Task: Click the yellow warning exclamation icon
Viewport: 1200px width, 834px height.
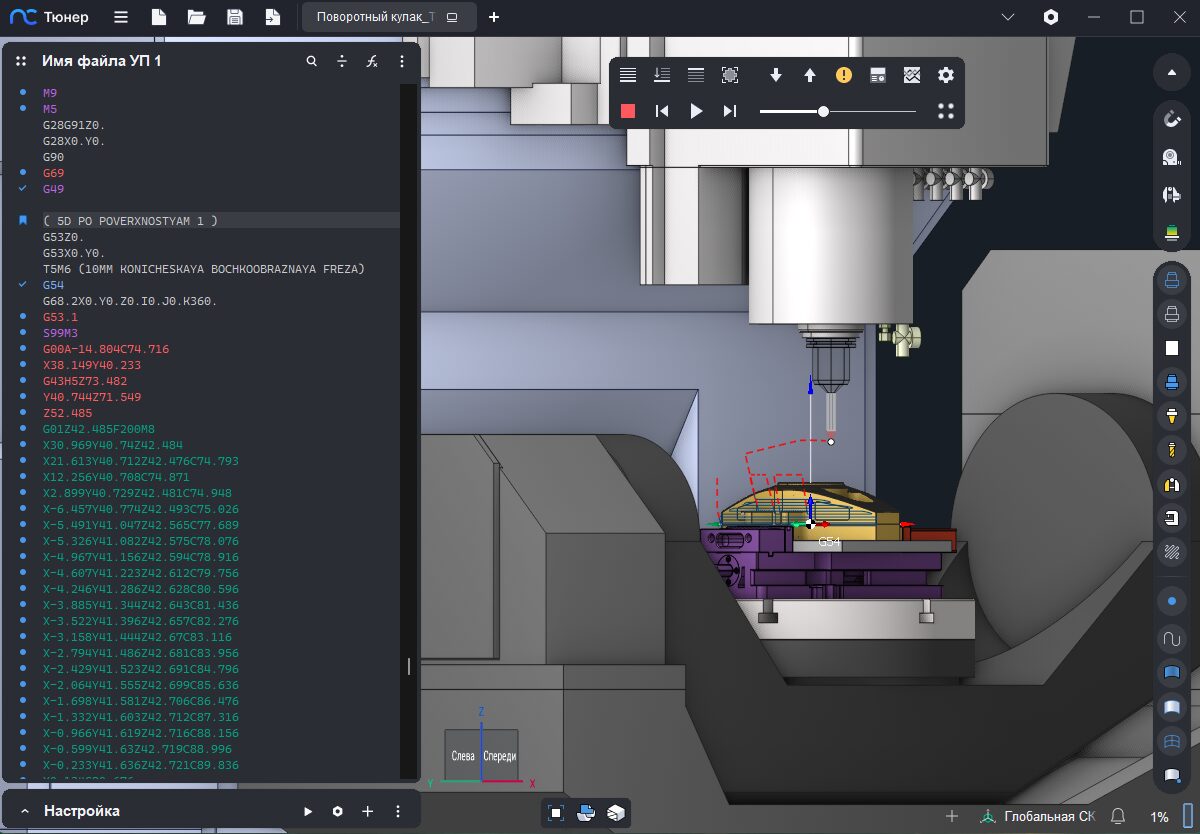Action: tap(844, 75)
